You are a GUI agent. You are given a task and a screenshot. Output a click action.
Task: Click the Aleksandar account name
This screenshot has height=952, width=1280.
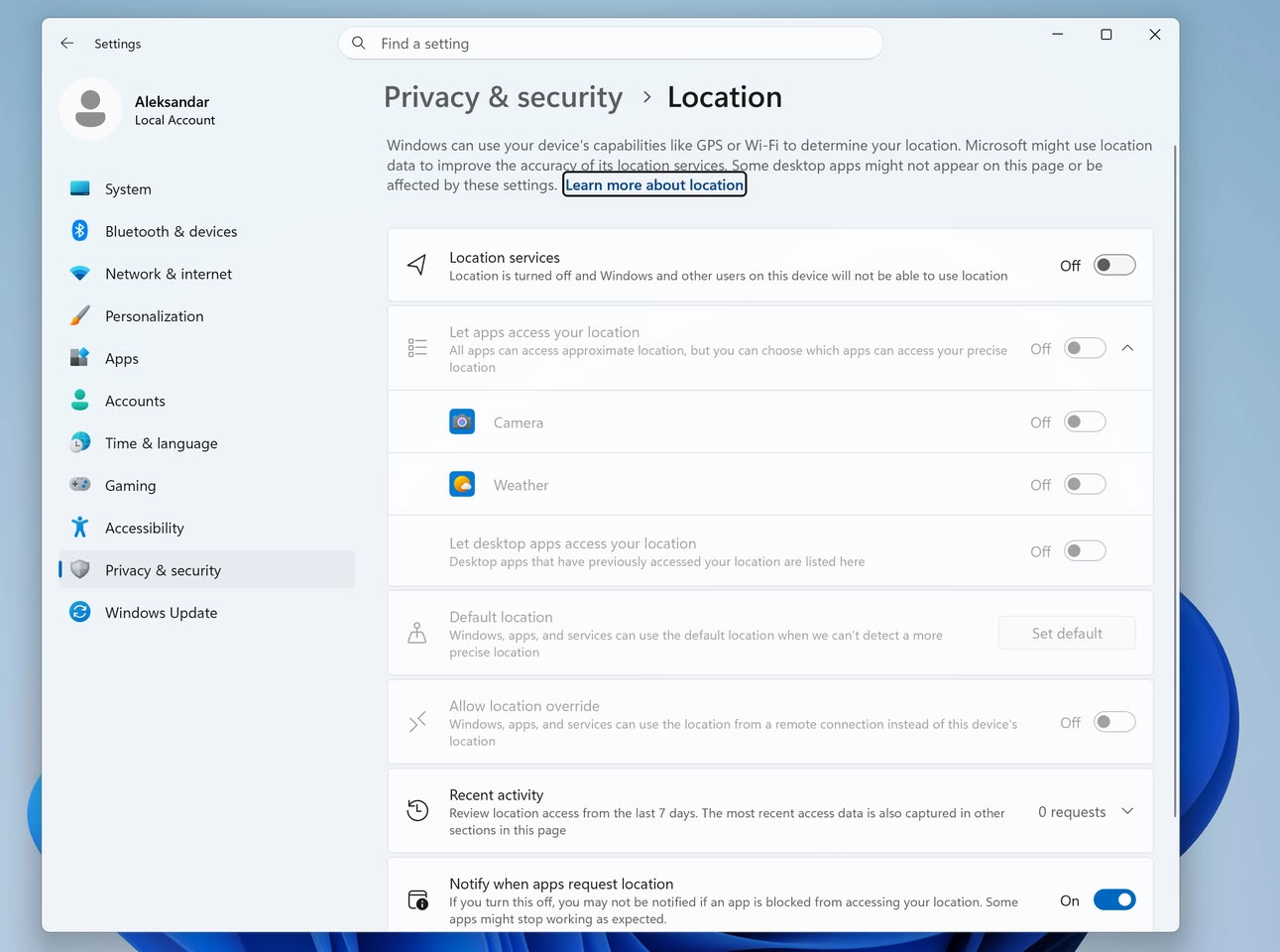(x=173, y=101)
